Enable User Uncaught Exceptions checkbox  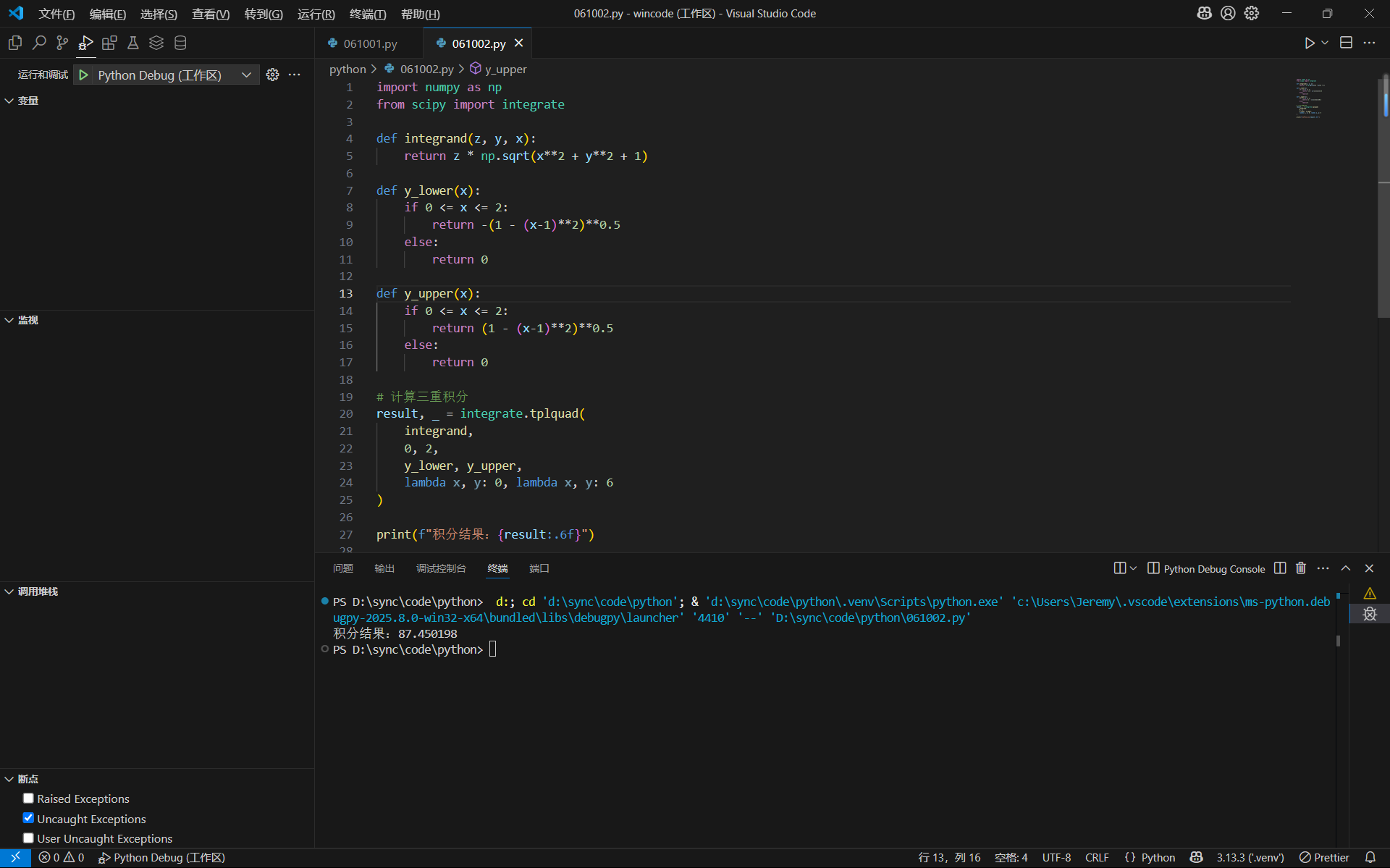[x=28, y=838]
